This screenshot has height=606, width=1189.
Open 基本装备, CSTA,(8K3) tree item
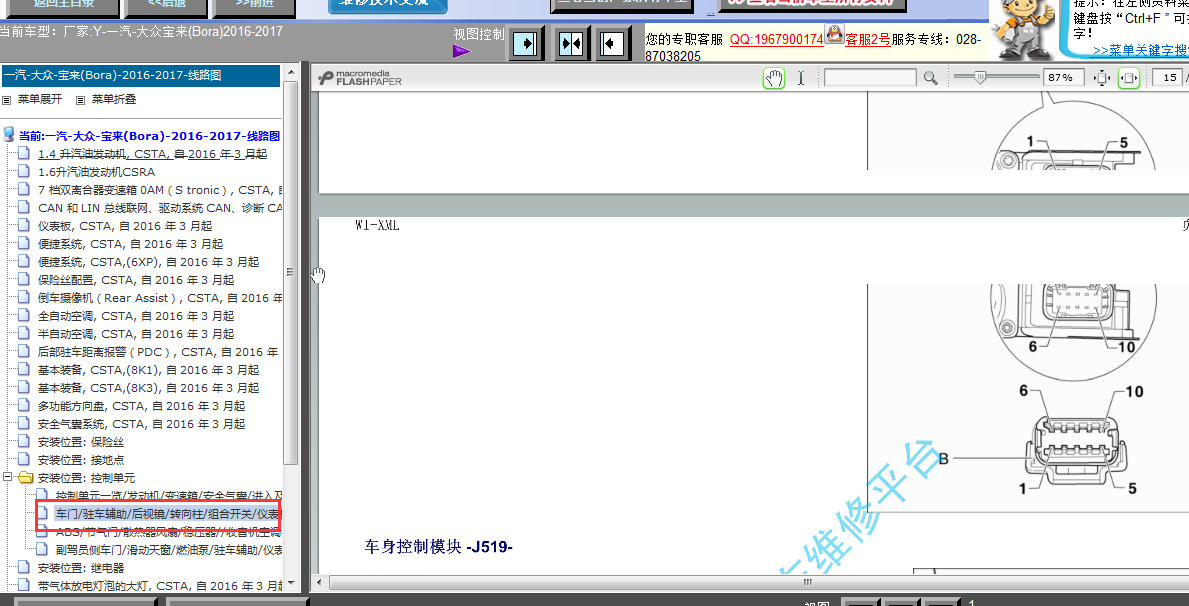[x=149, y=388]
